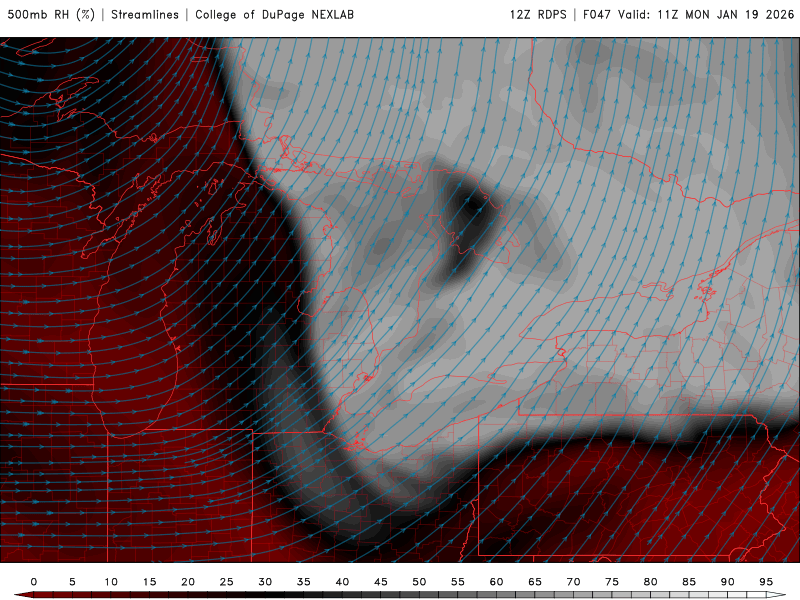This screenshot has height=600, width=800.
Task: Click the colorbar label "85"
Action: (x=689, y=582)
